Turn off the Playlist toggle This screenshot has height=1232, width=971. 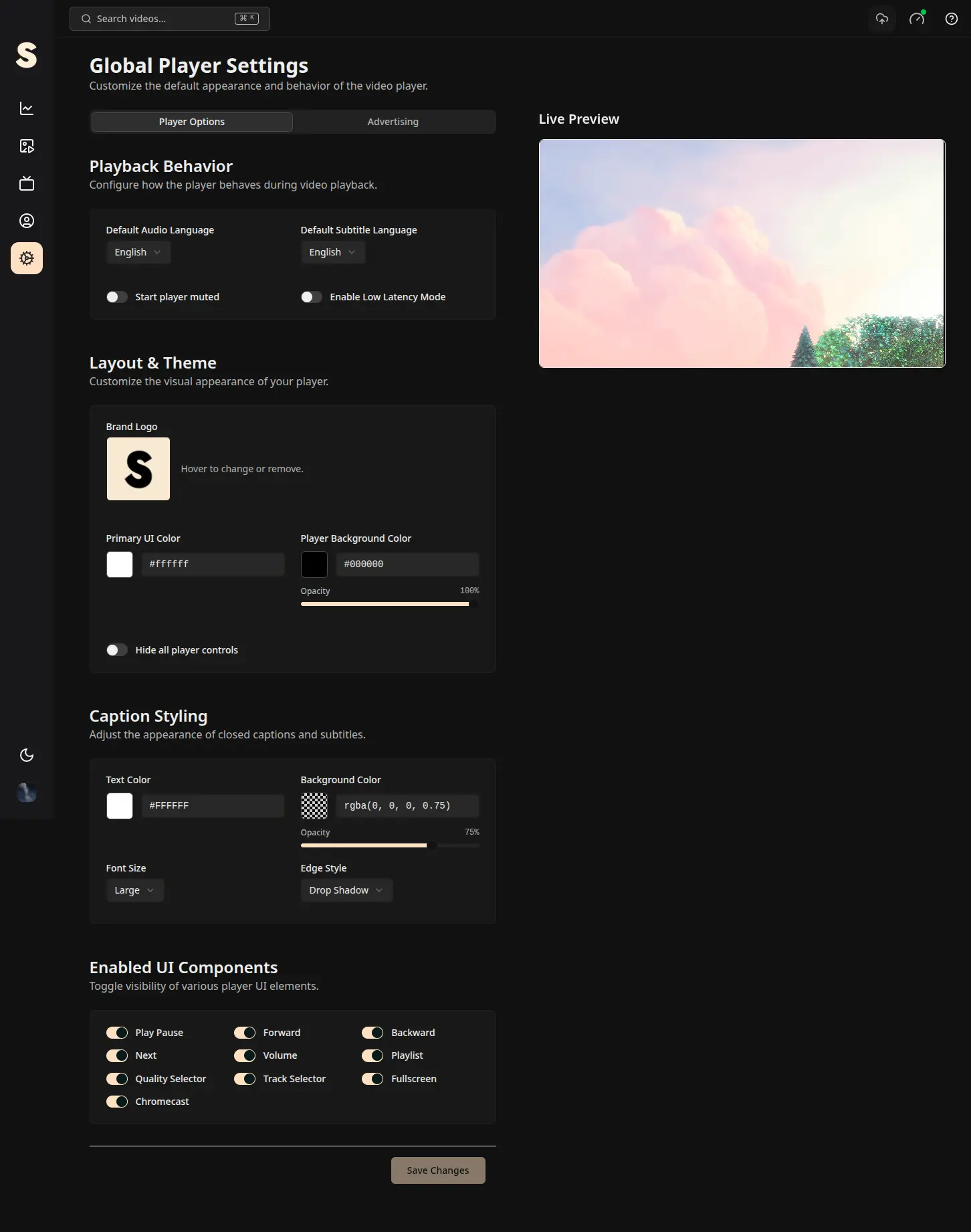point(372,1055)
